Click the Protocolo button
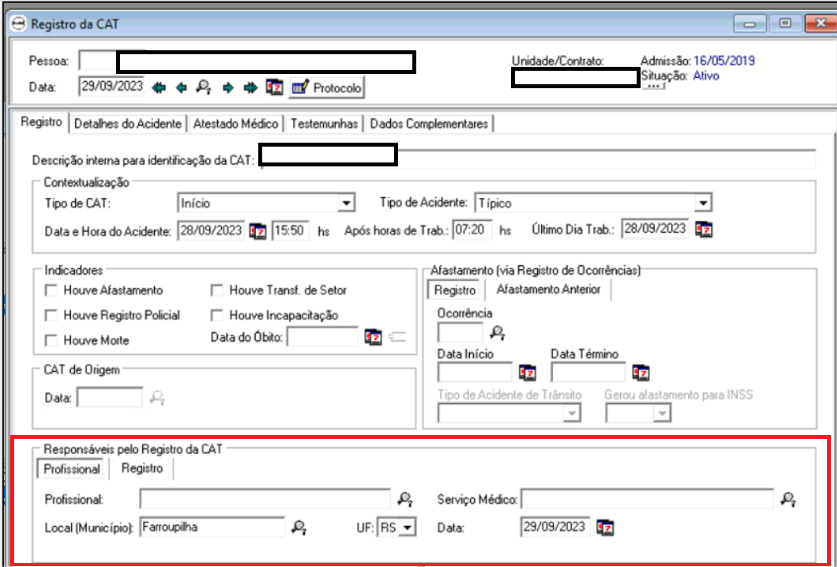 click(x=327, y=88)
